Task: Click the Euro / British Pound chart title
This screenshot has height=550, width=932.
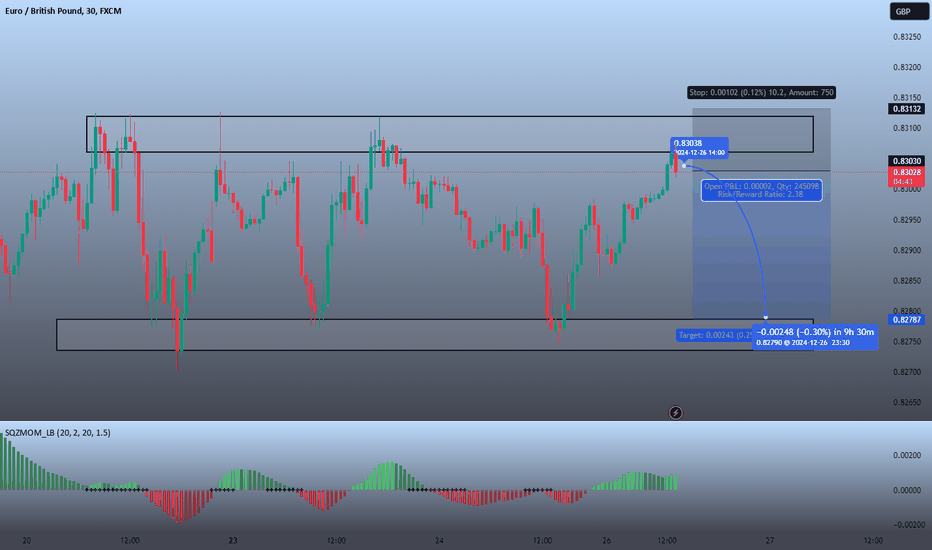Action: [63, 11]
